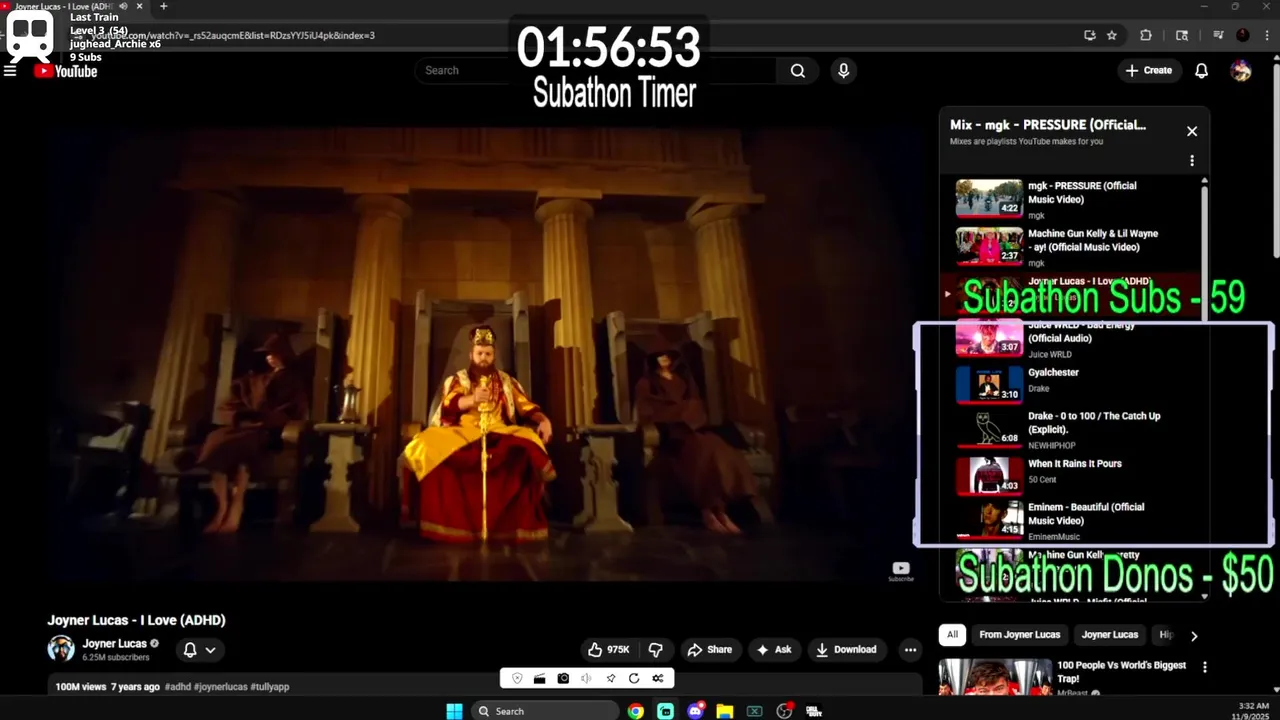This screenshot has width=1280, height=720.
Task: Open Chrome from the taskbar
Action: pos(636,711)
